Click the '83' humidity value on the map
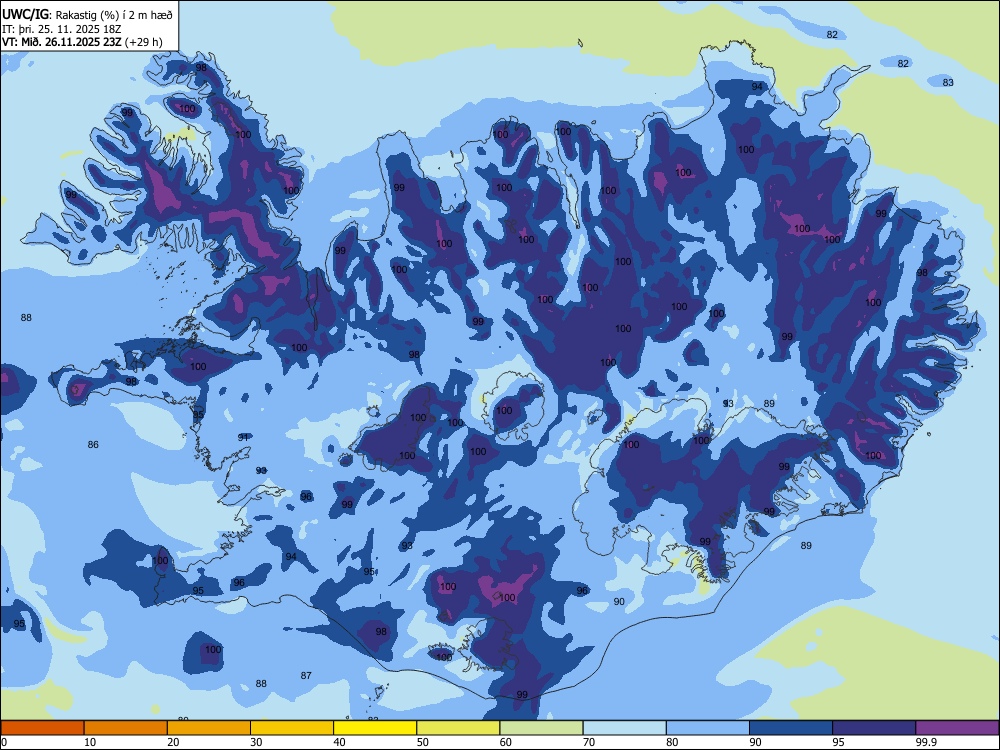The height and width of the screenshot is (750, 1000). tap(948, 82)
